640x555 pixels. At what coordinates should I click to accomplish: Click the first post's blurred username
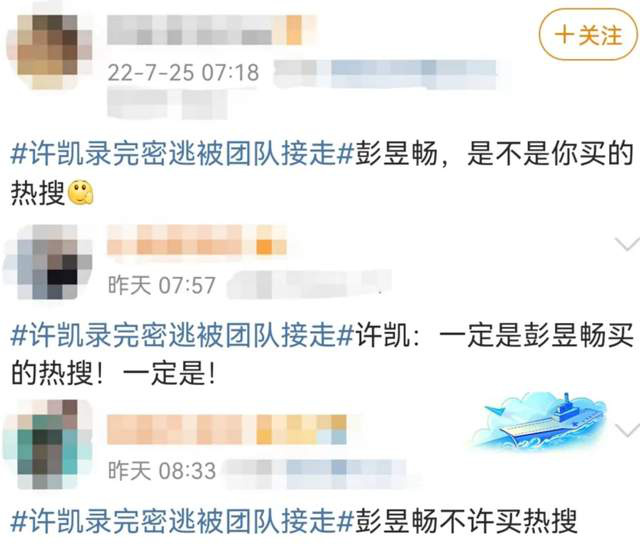pyautogui.click(x=211, y=29)
